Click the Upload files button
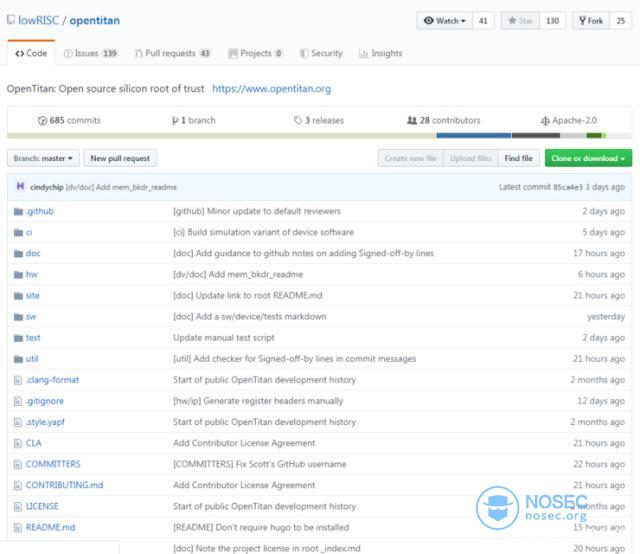The image size is (640, 554). (x=471, y=158)
